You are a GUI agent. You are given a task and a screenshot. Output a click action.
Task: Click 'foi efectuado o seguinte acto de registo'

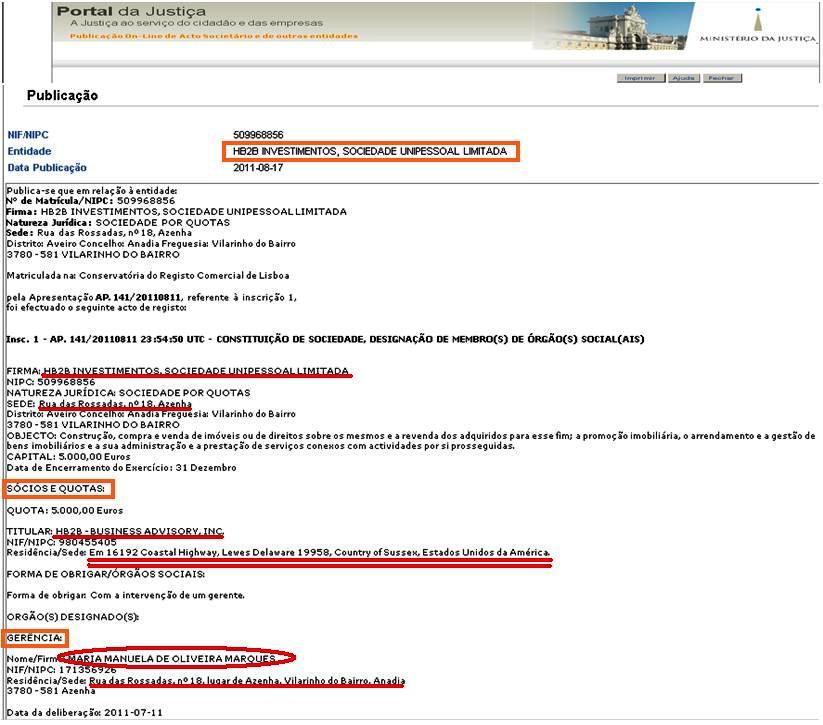96,308
